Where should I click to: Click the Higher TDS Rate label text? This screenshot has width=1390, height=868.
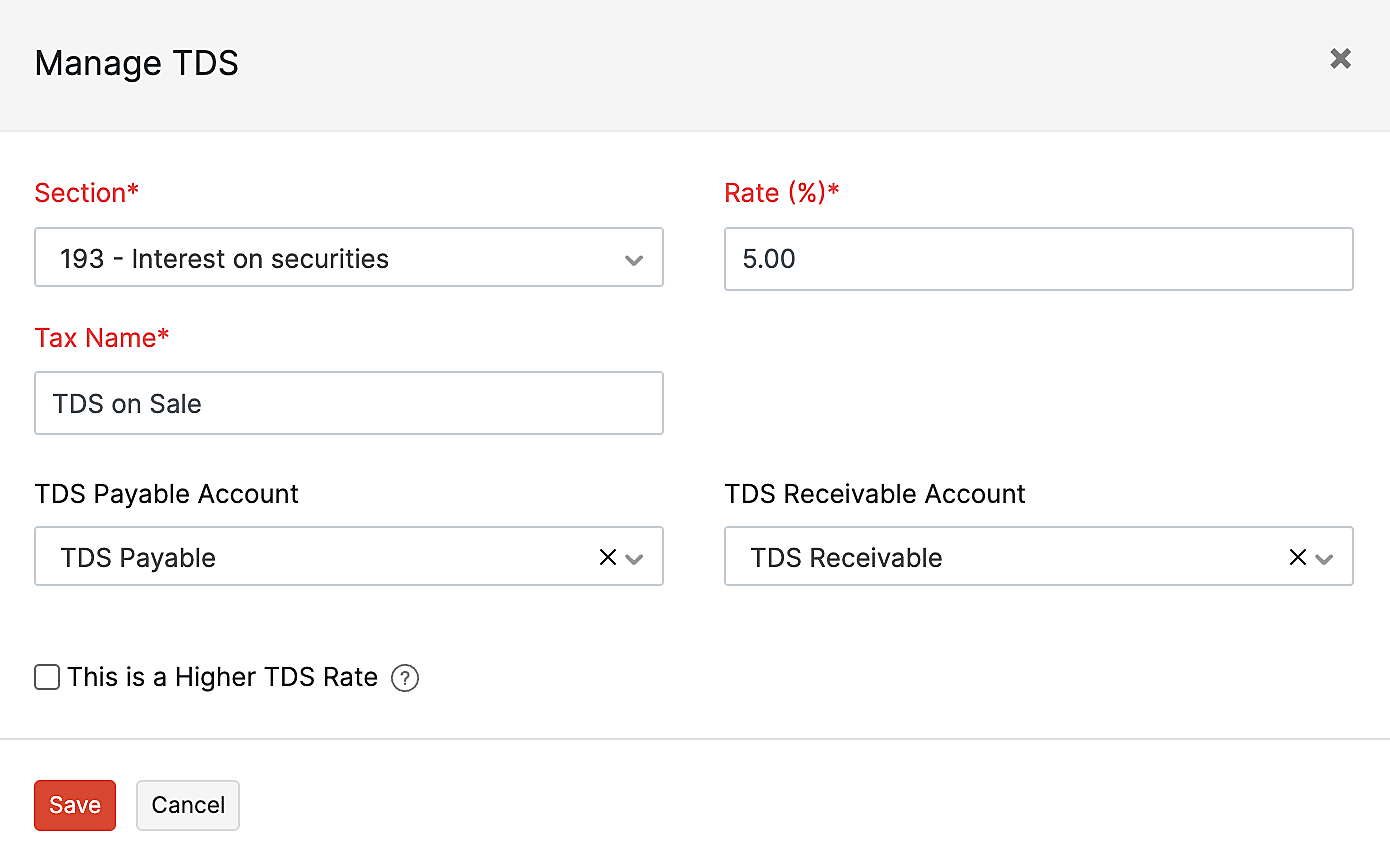(221, 677)
